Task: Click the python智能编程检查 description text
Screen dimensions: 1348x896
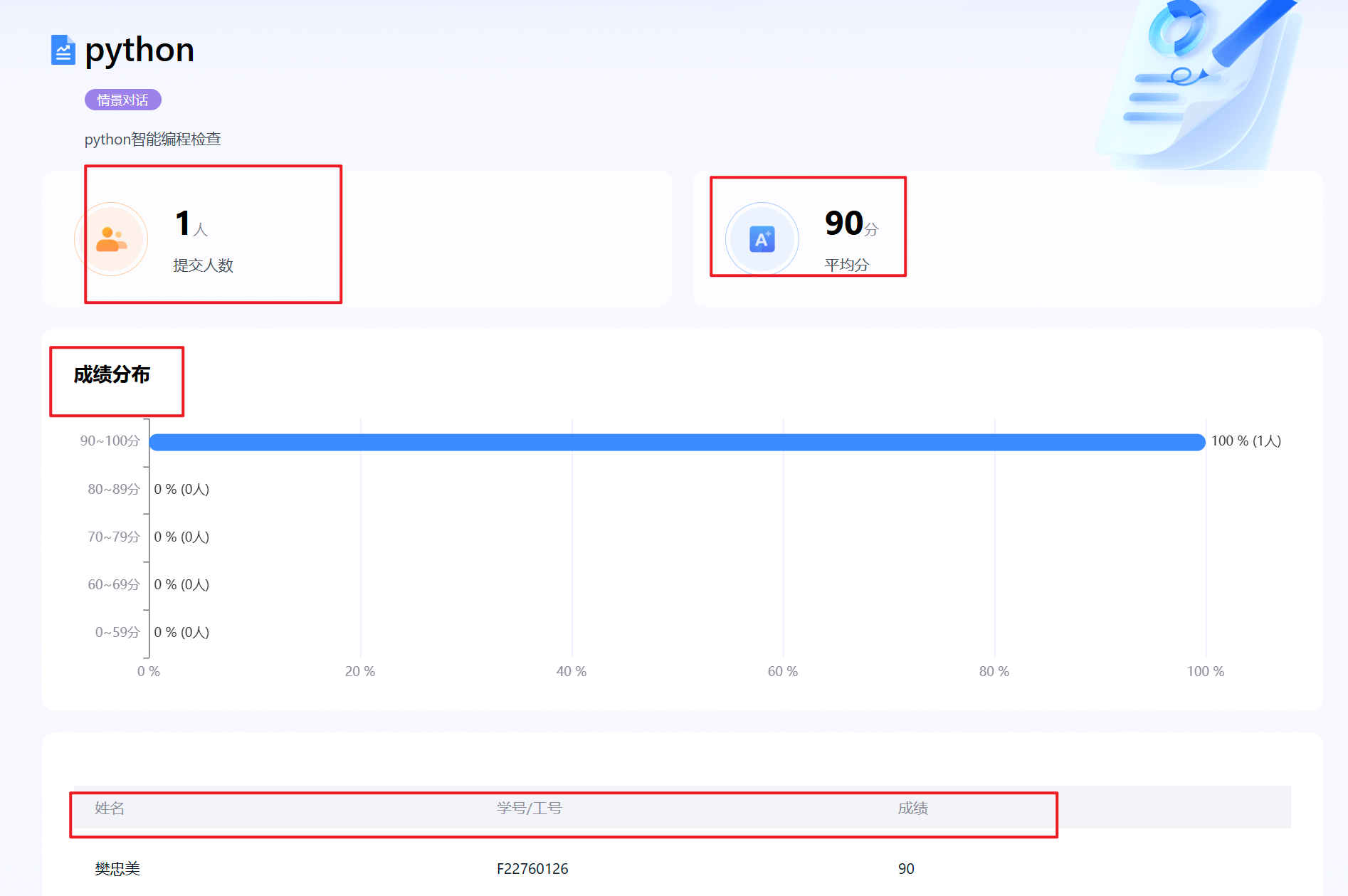Action: coord(152,139)
